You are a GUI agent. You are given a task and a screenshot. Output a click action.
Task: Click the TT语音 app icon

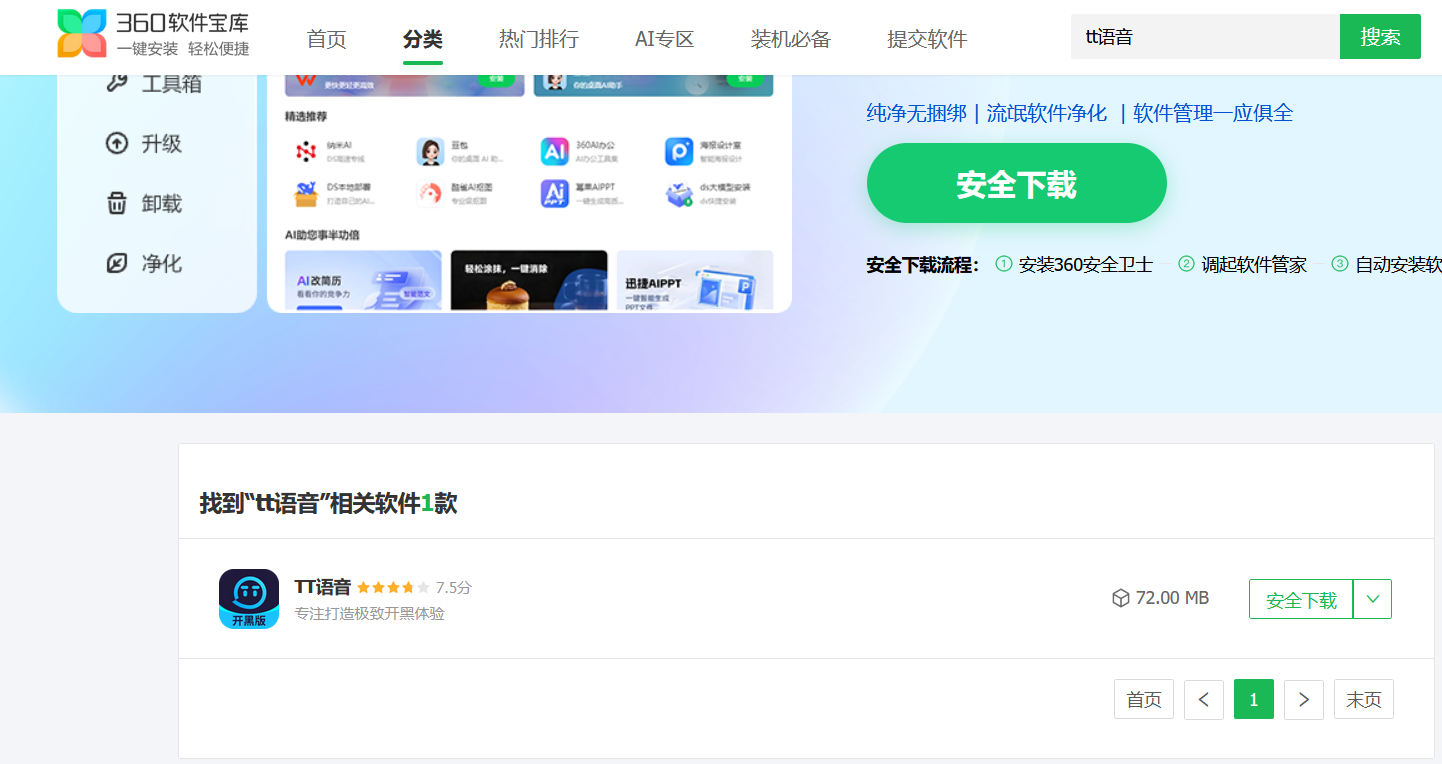(248, 599)
